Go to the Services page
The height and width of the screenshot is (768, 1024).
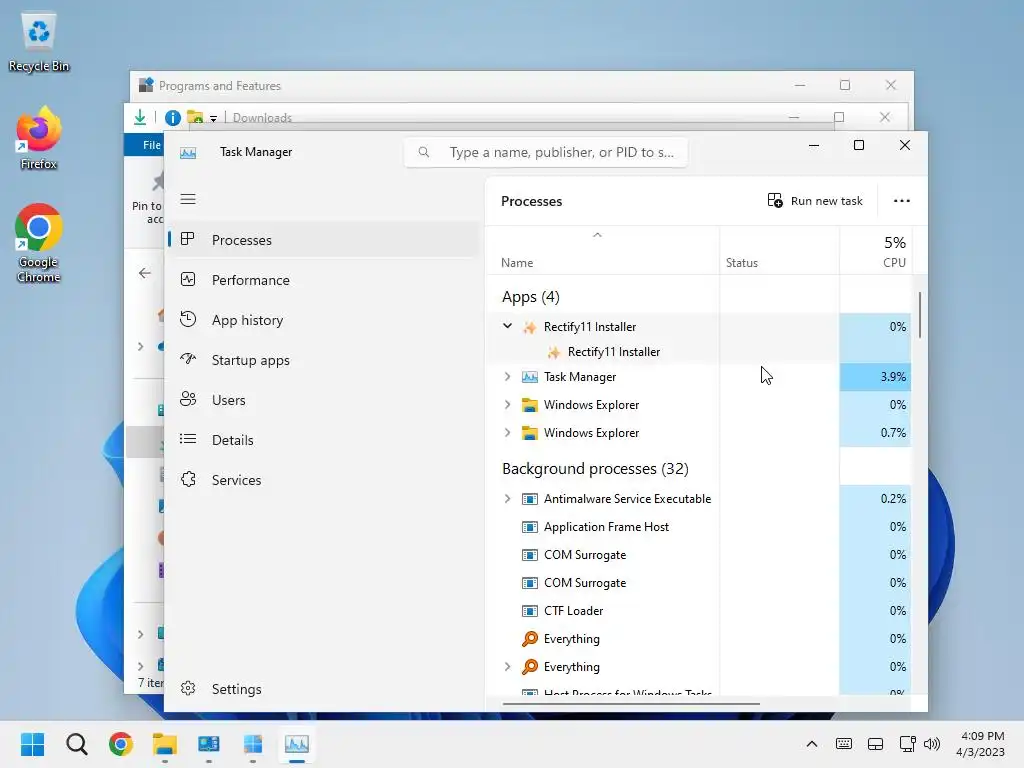tap(324, 480)
